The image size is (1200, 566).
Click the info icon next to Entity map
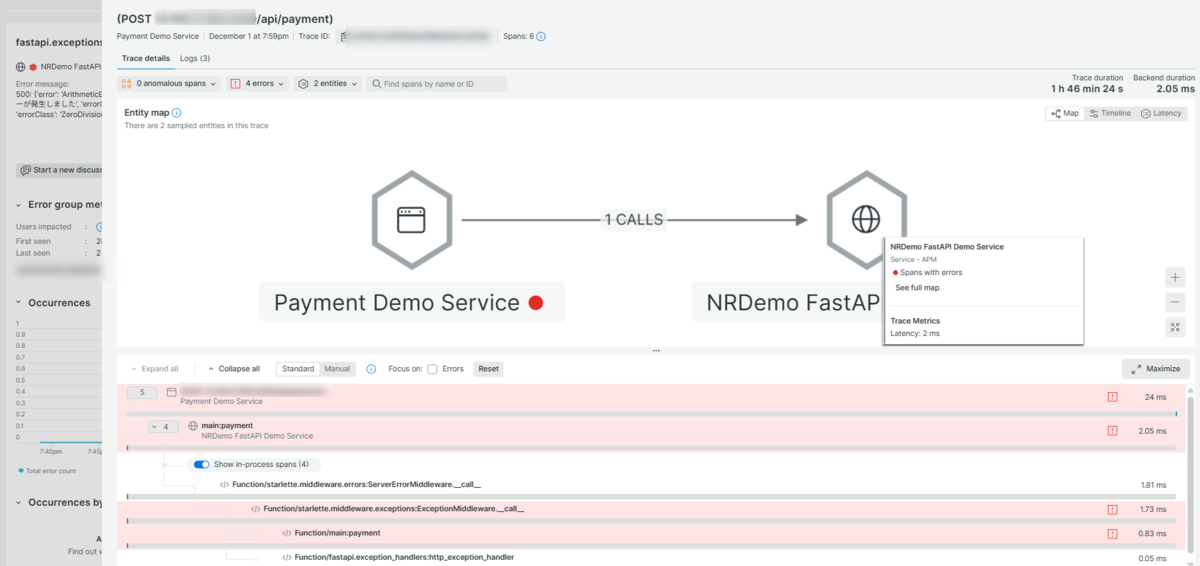click(177, 113)
